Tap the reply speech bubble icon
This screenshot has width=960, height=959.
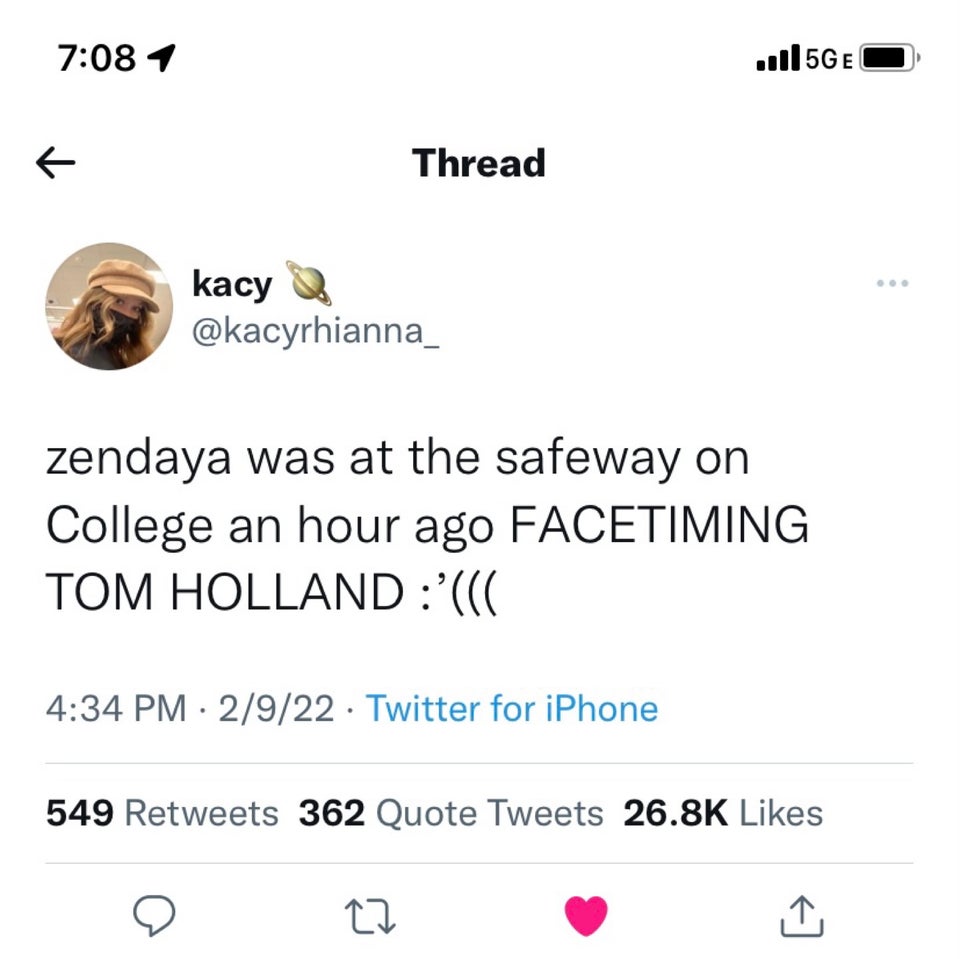coord(154,916)
